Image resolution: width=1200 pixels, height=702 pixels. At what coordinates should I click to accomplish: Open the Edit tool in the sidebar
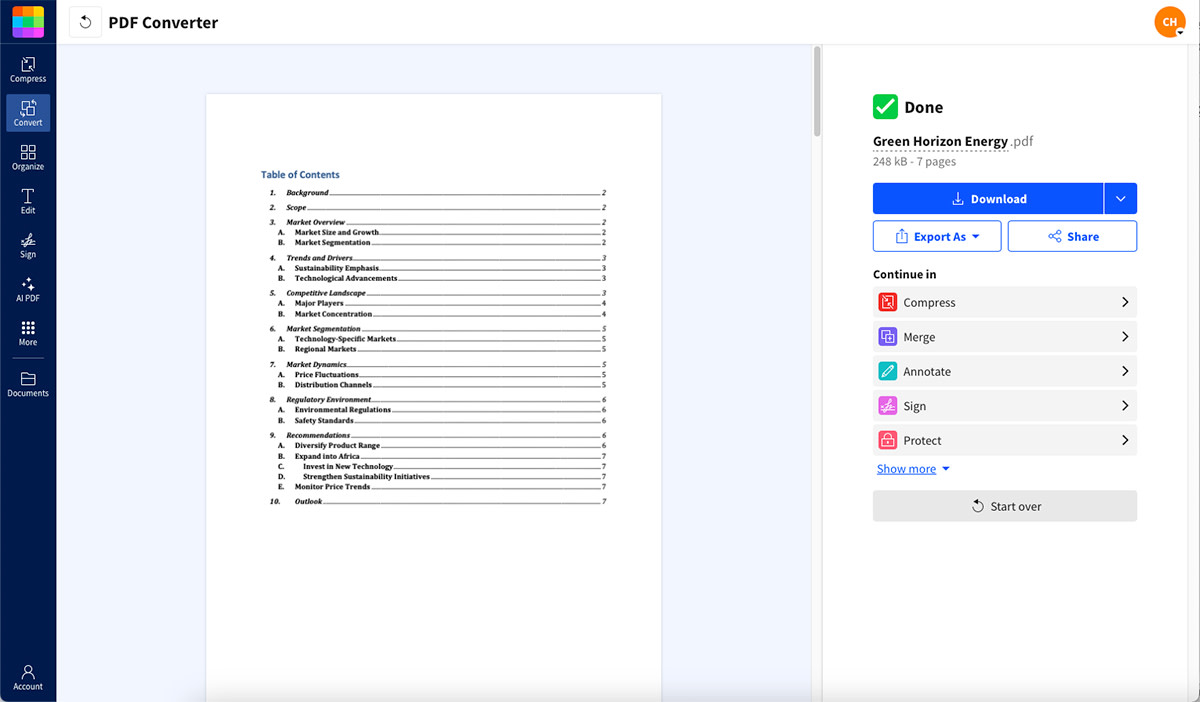28,200
